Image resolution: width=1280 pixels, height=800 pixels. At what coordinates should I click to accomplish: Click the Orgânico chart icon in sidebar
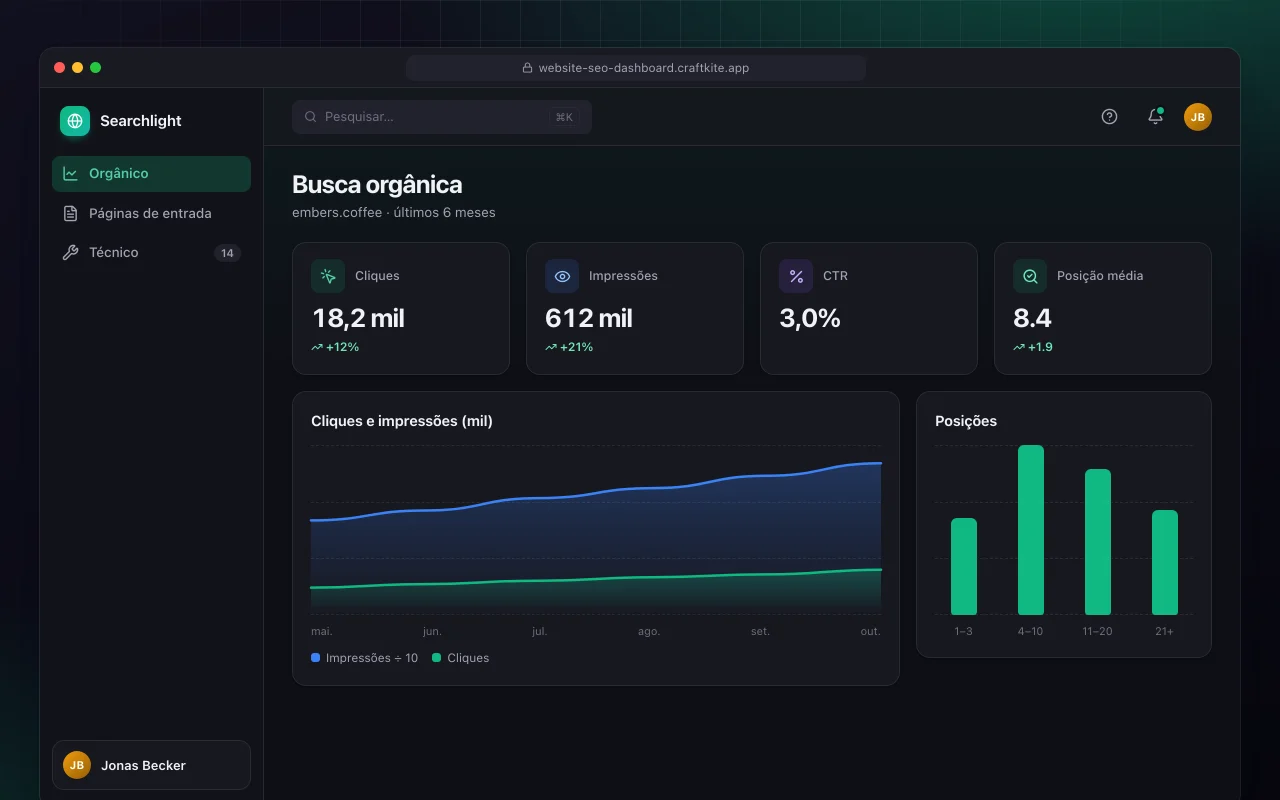pos(70,174)
